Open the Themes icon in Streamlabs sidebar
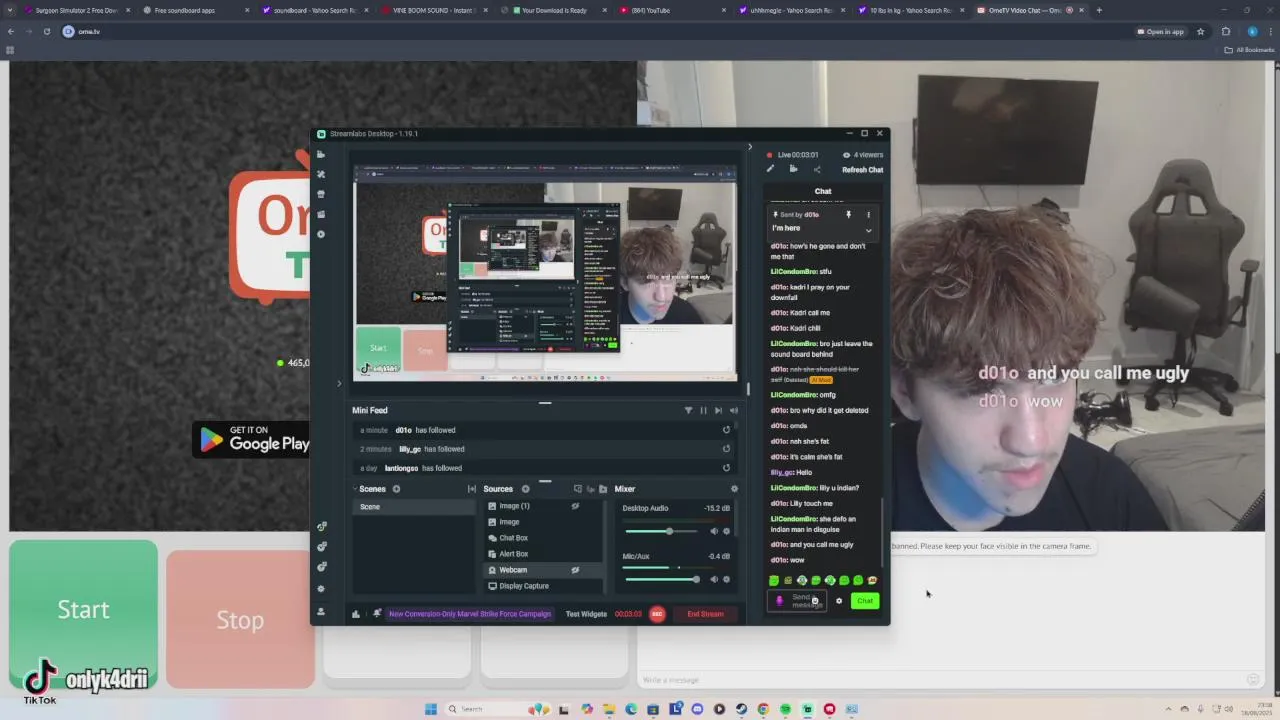The width and height of the screenshot is (1280, 720). [321, 174]
